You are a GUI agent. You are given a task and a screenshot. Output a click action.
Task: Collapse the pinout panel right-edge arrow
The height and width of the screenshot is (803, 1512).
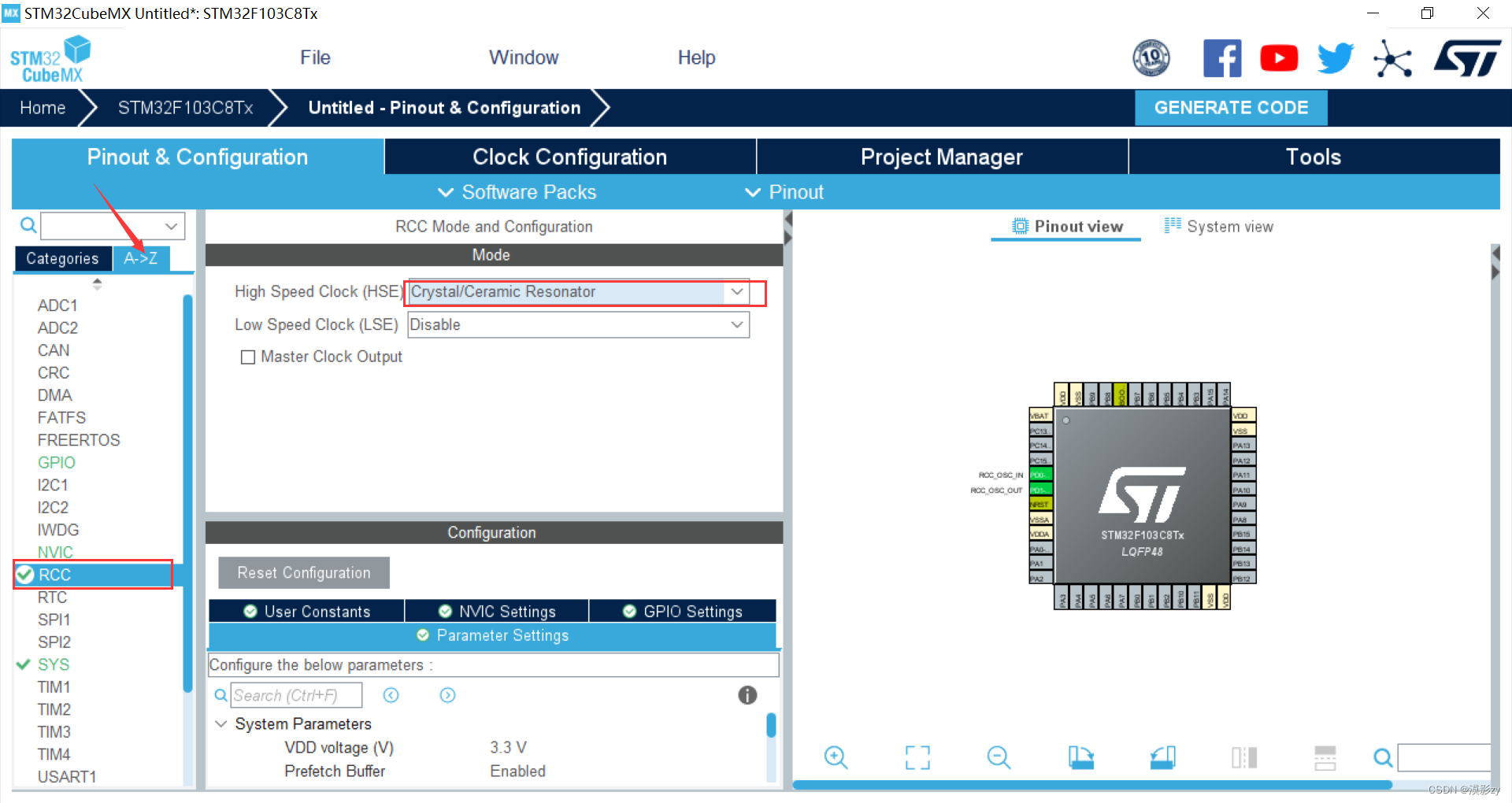point(1496,272)
